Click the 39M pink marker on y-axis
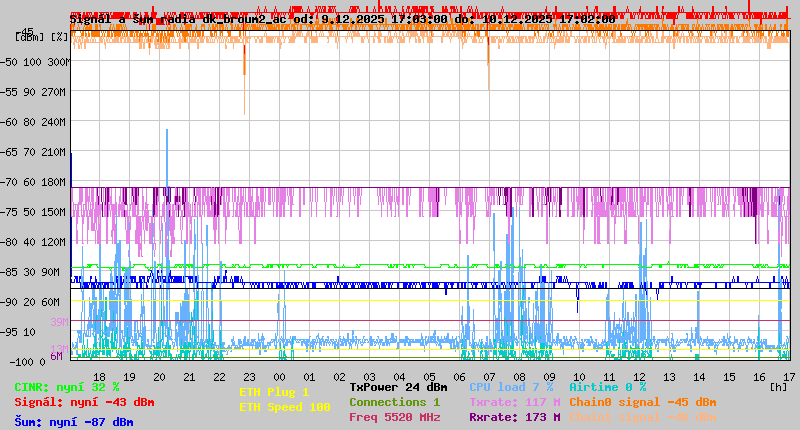 click(59, 322)
